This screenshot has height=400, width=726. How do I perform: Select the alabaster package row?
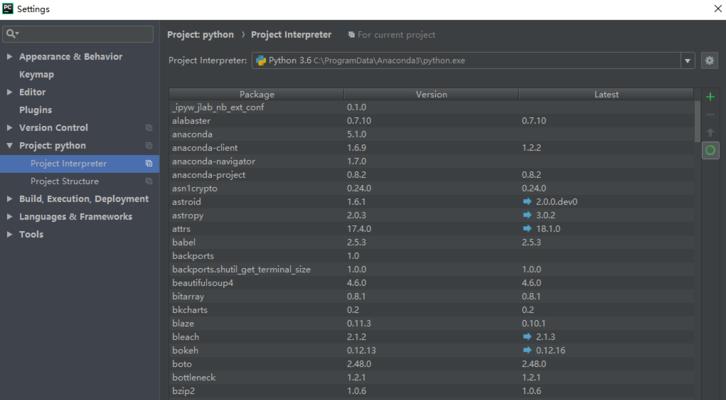(432, 121)
